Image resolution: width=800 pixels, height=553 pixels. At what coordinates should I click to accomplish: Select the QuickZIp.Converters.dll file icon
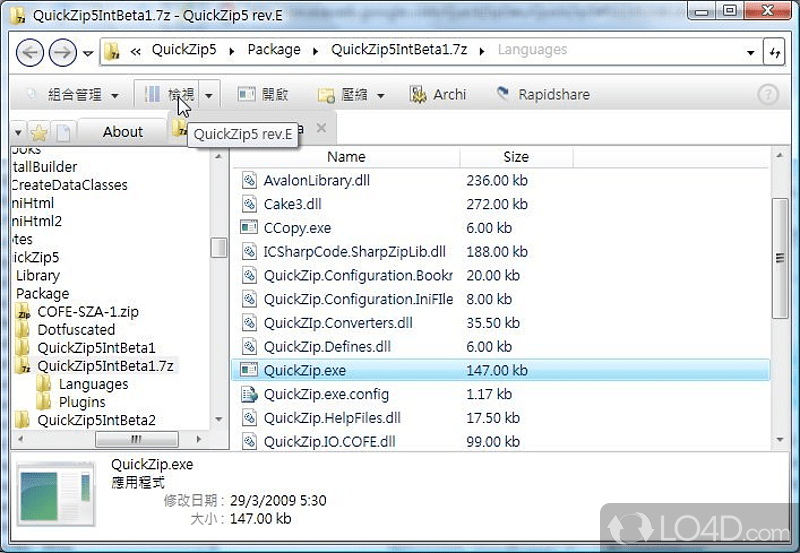pyautogui.click(x=249, y=323)
